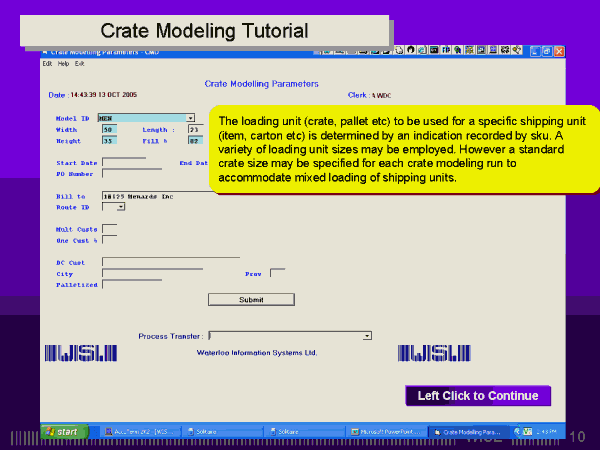Maximize the Crate Modelling window
This screenshot has width=600, height=450.
547,51
